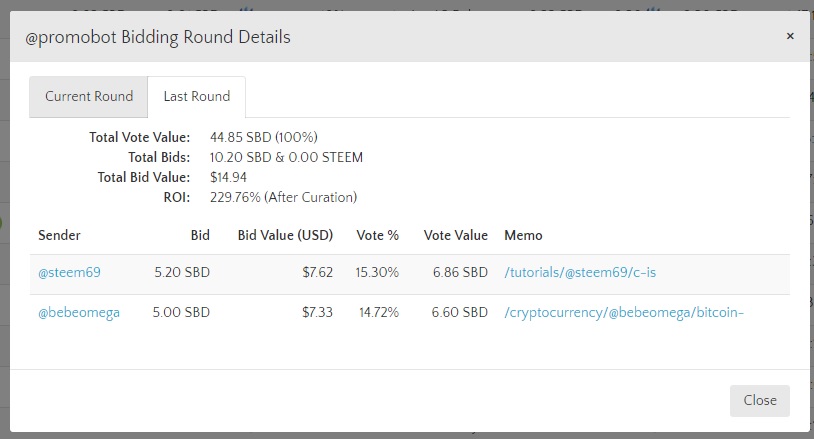Click the Bid Value (USD) column header
Viewport: 814px width, 439px height.
tap(285, 235)
